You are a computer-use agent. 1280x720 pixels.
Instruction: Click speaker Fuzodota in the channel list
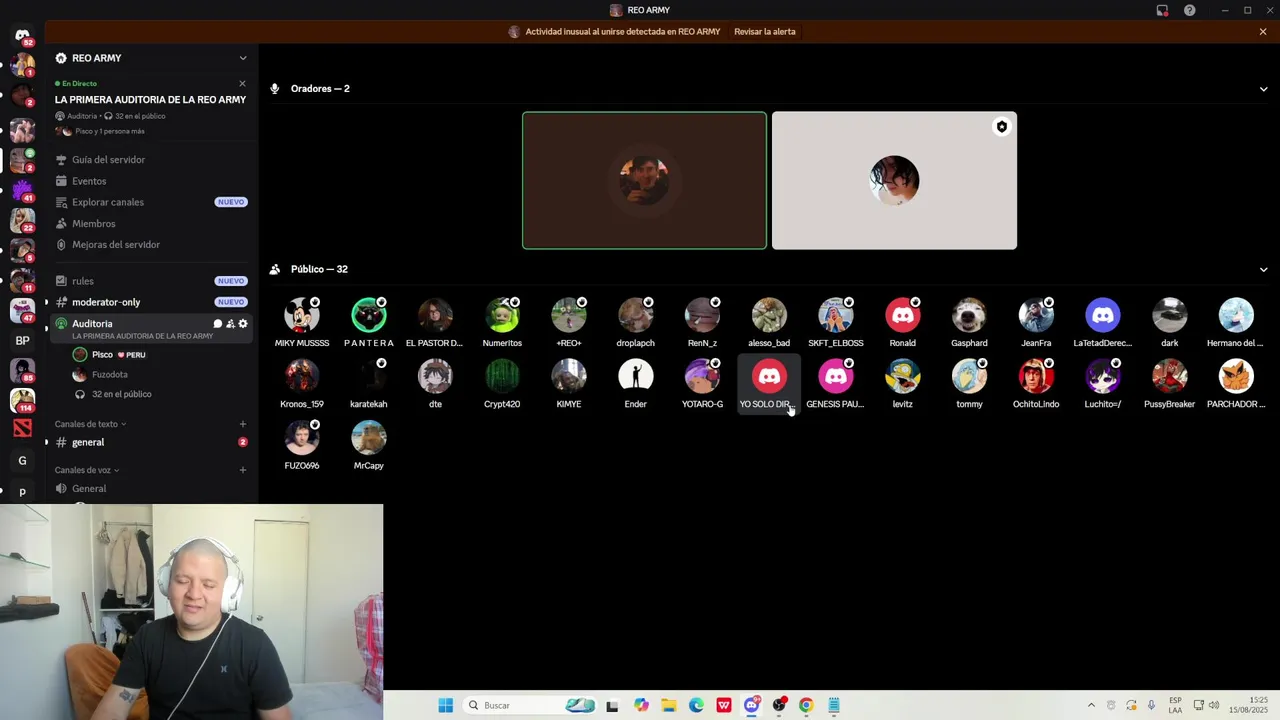[100, 375]
